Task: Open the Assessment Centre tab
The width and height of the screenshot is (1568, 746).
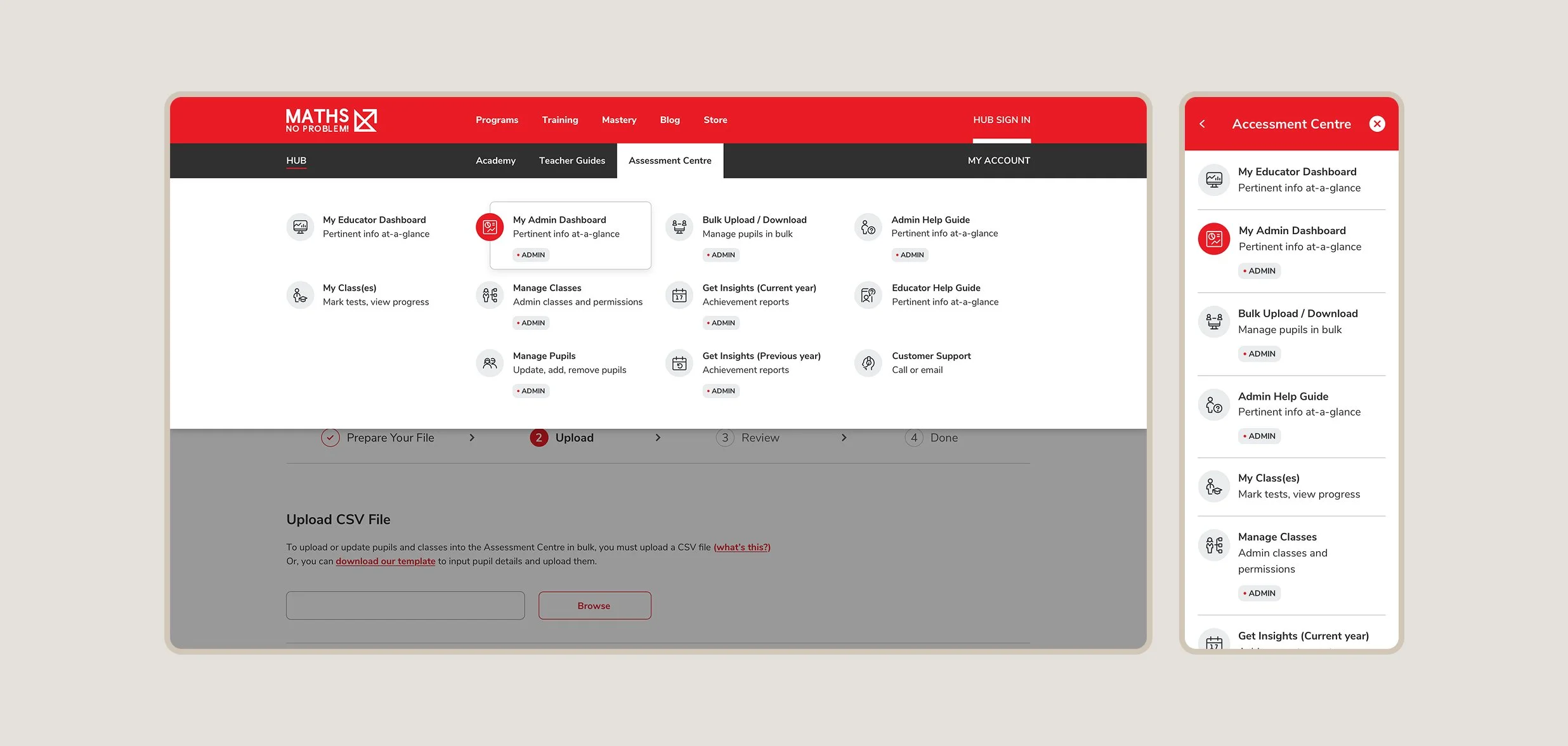Action: point(670,160)
